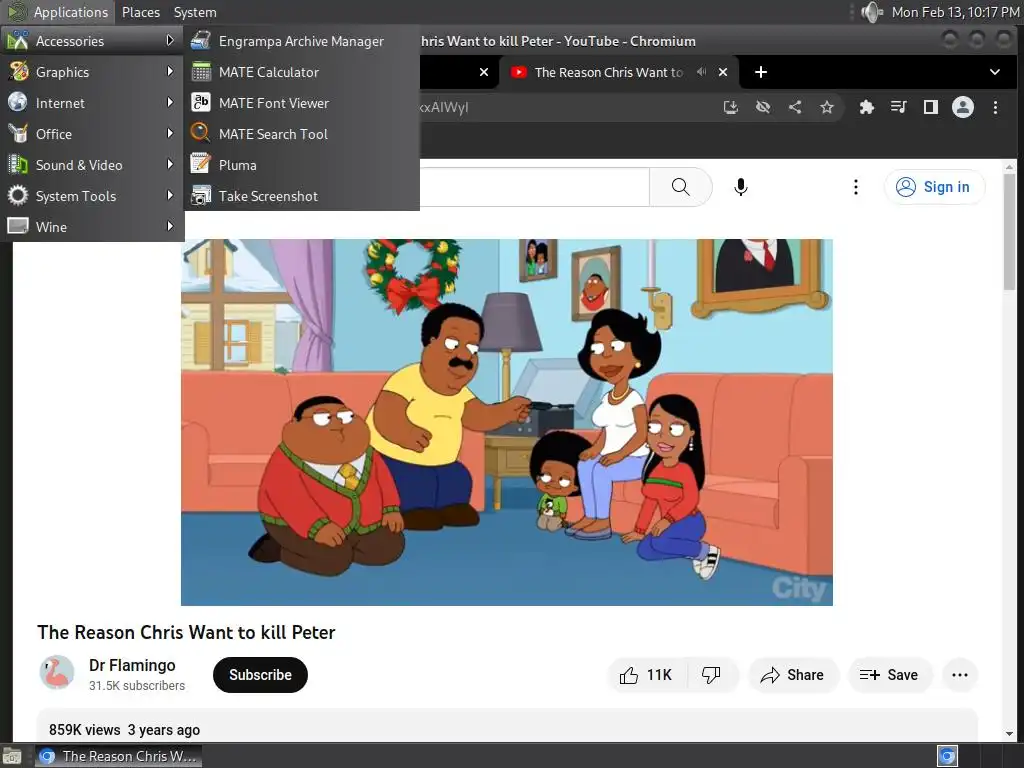Expand the Wine submenu
This screenshot has width=1024, height=768.
[91, 227]
